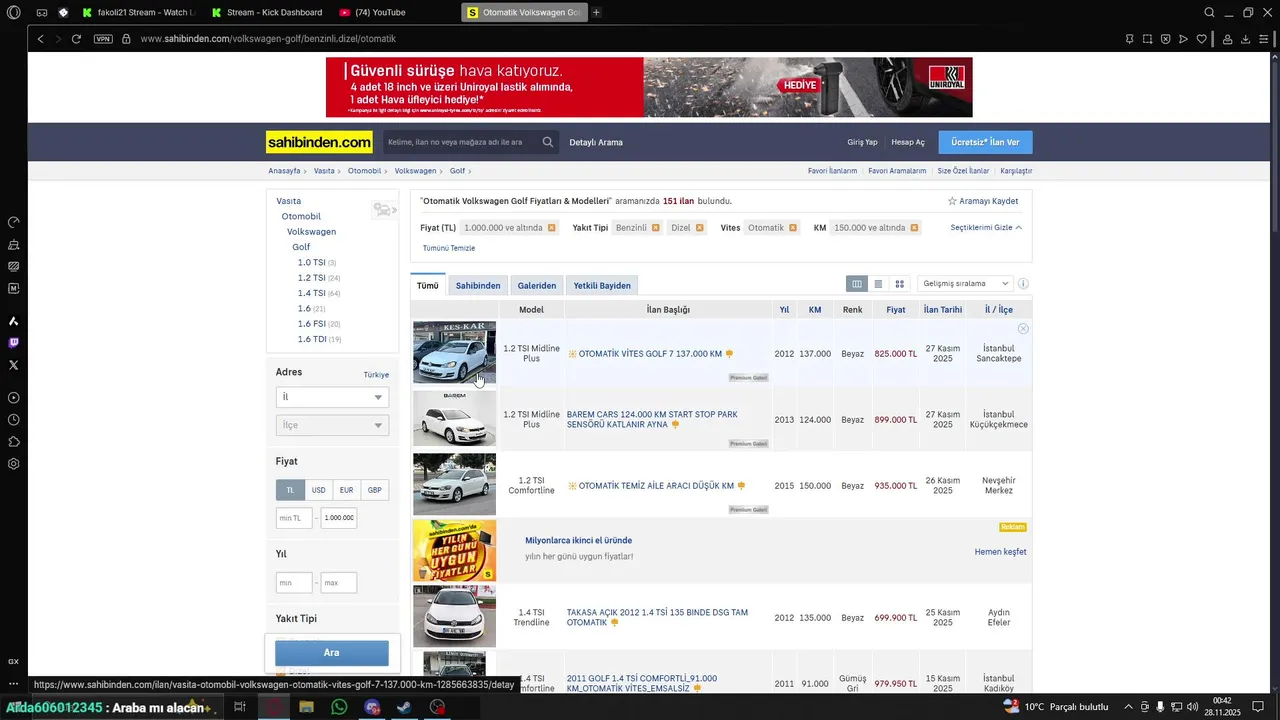The width and height of the screenshot is (1280, 720).
Task: Switch to the Yetkili Bayiden tab
Action: tap(602, 285)
